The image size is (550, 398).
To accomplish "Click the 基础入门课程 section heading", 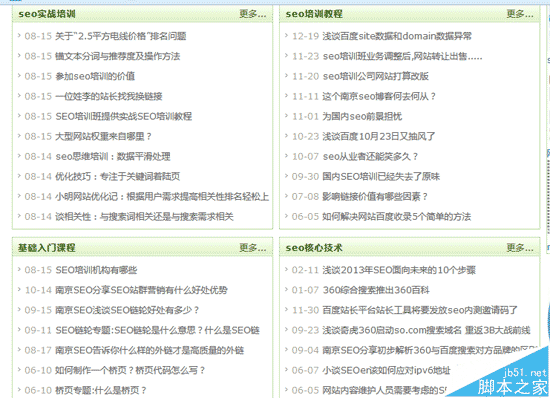I will tap(47, 248).
